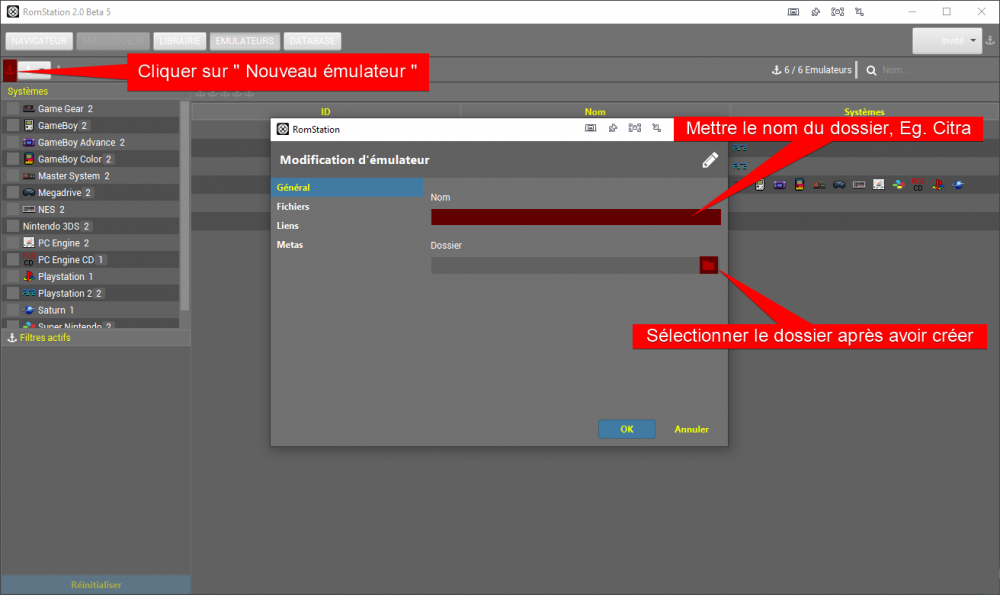The image size is (1000, 595).
Task: Click the Playstation logo icon in the Systèmes list
Action: [x=29, y=276]
